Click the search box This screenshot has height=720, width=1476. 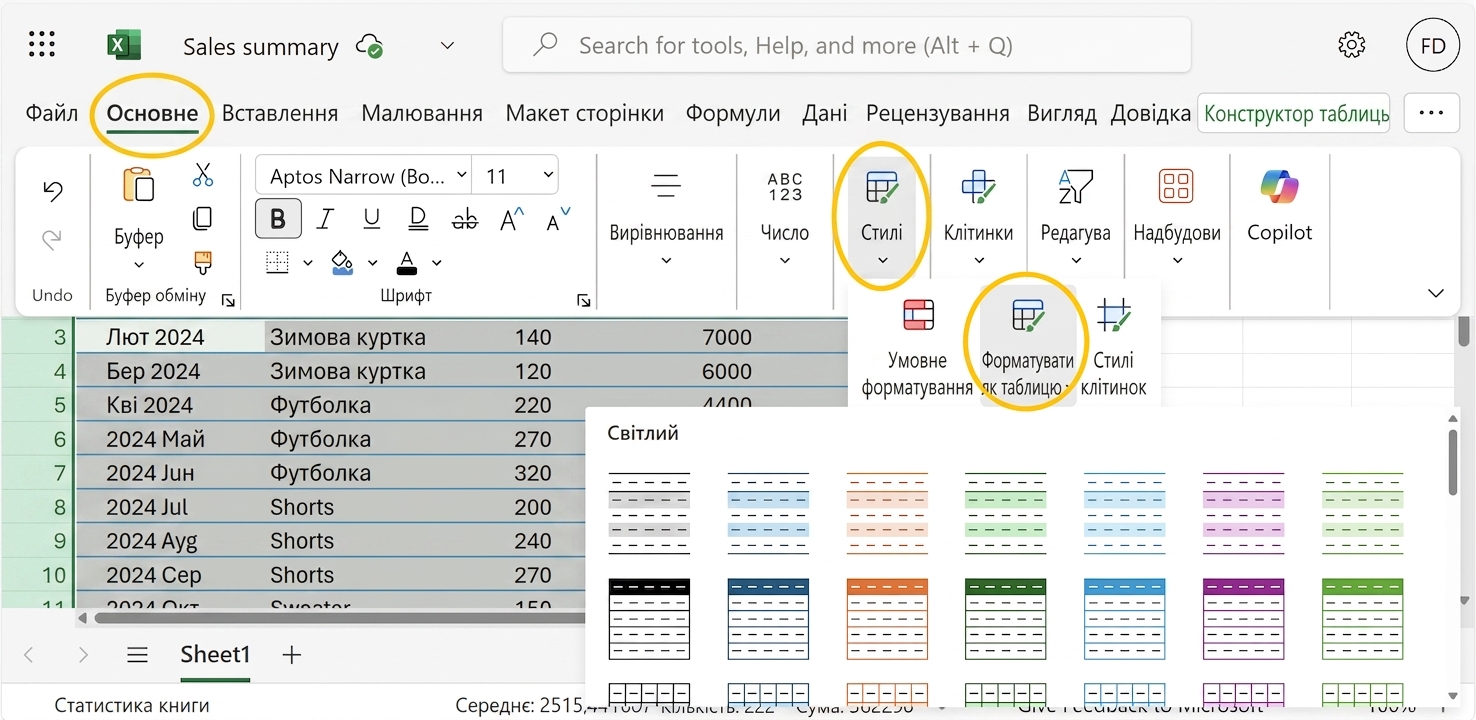point(846,45)
